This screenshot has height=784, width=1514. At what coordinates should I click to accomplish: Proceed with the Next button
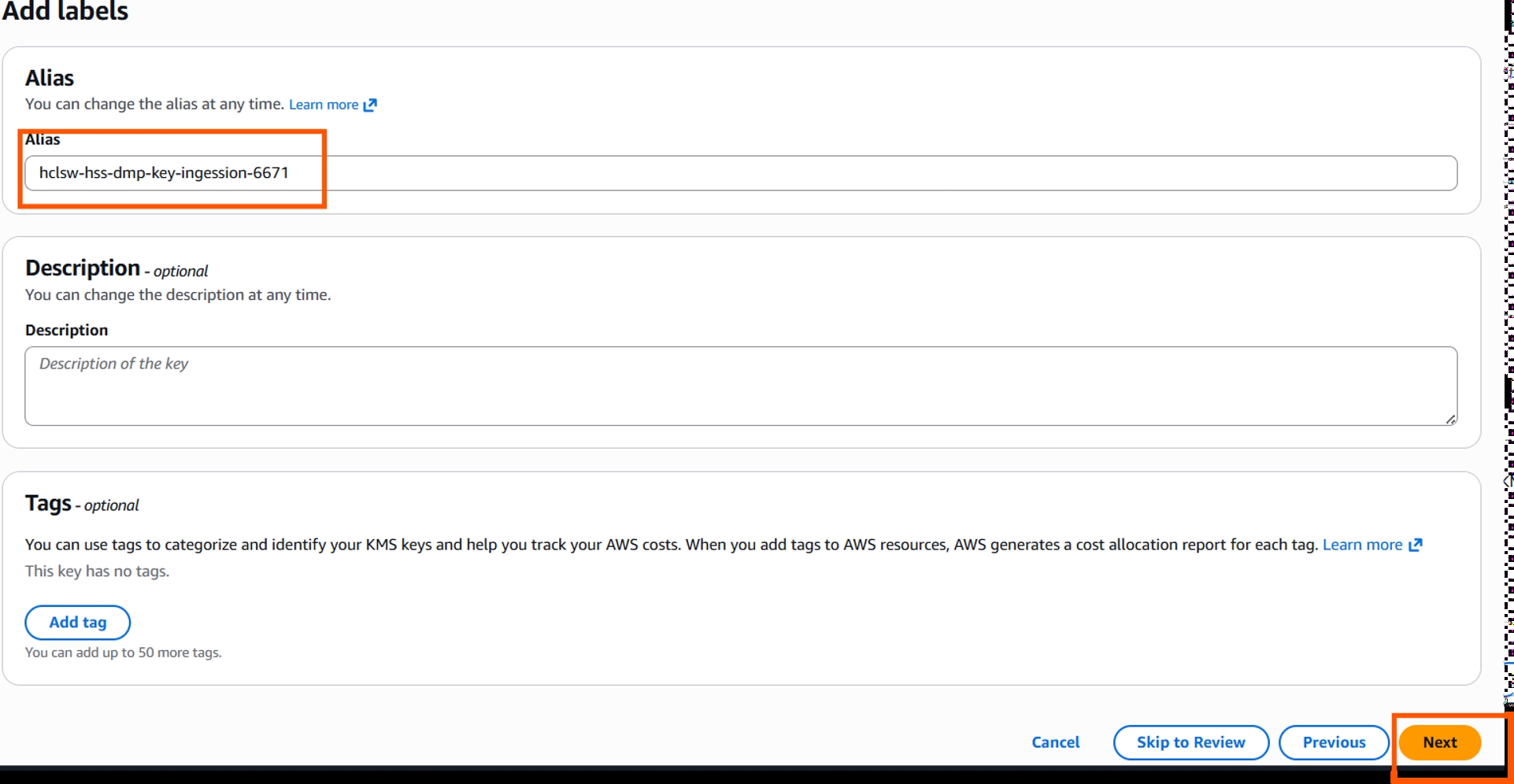pos(1440,742)
